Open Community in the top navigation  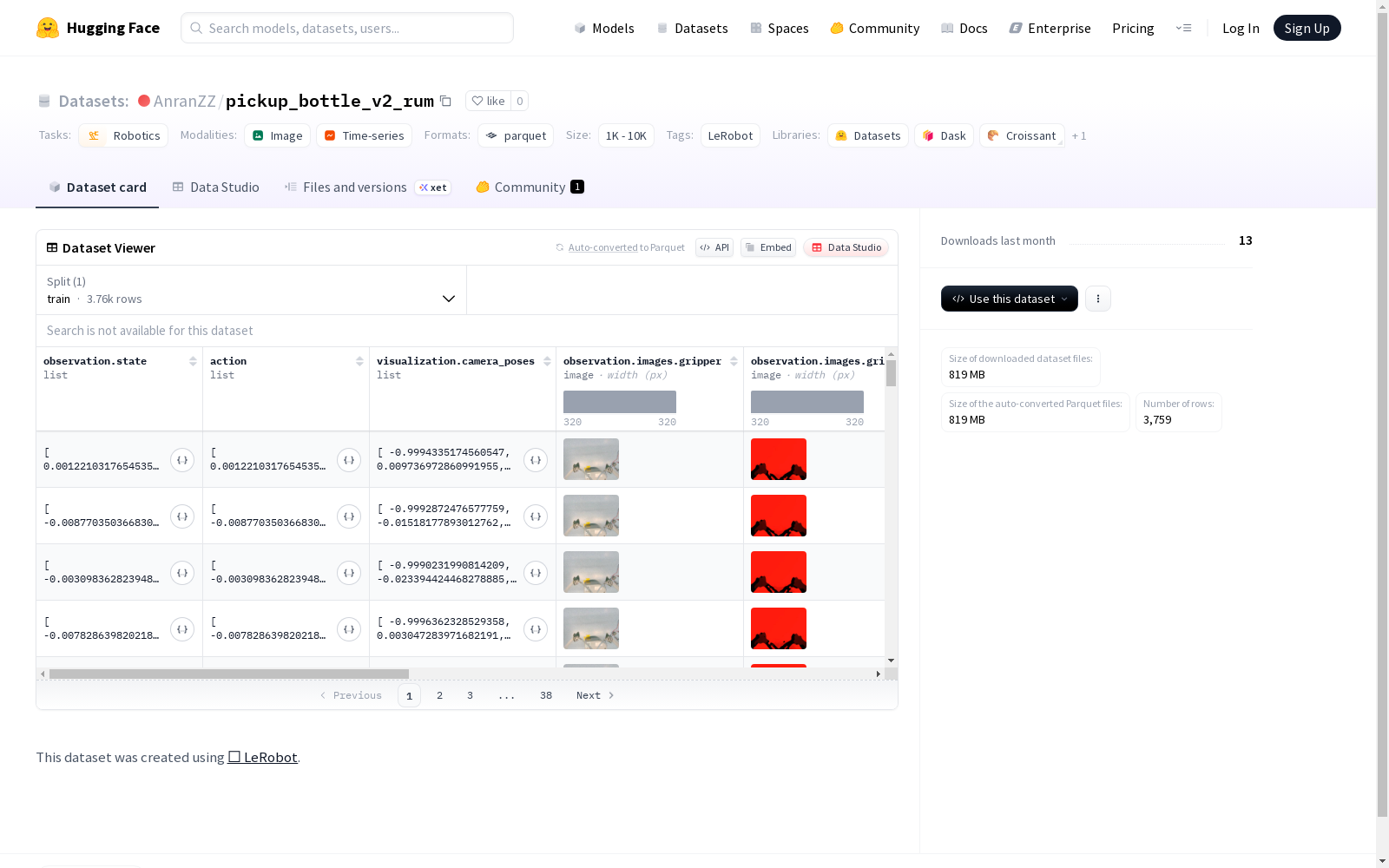click(875, 28)
